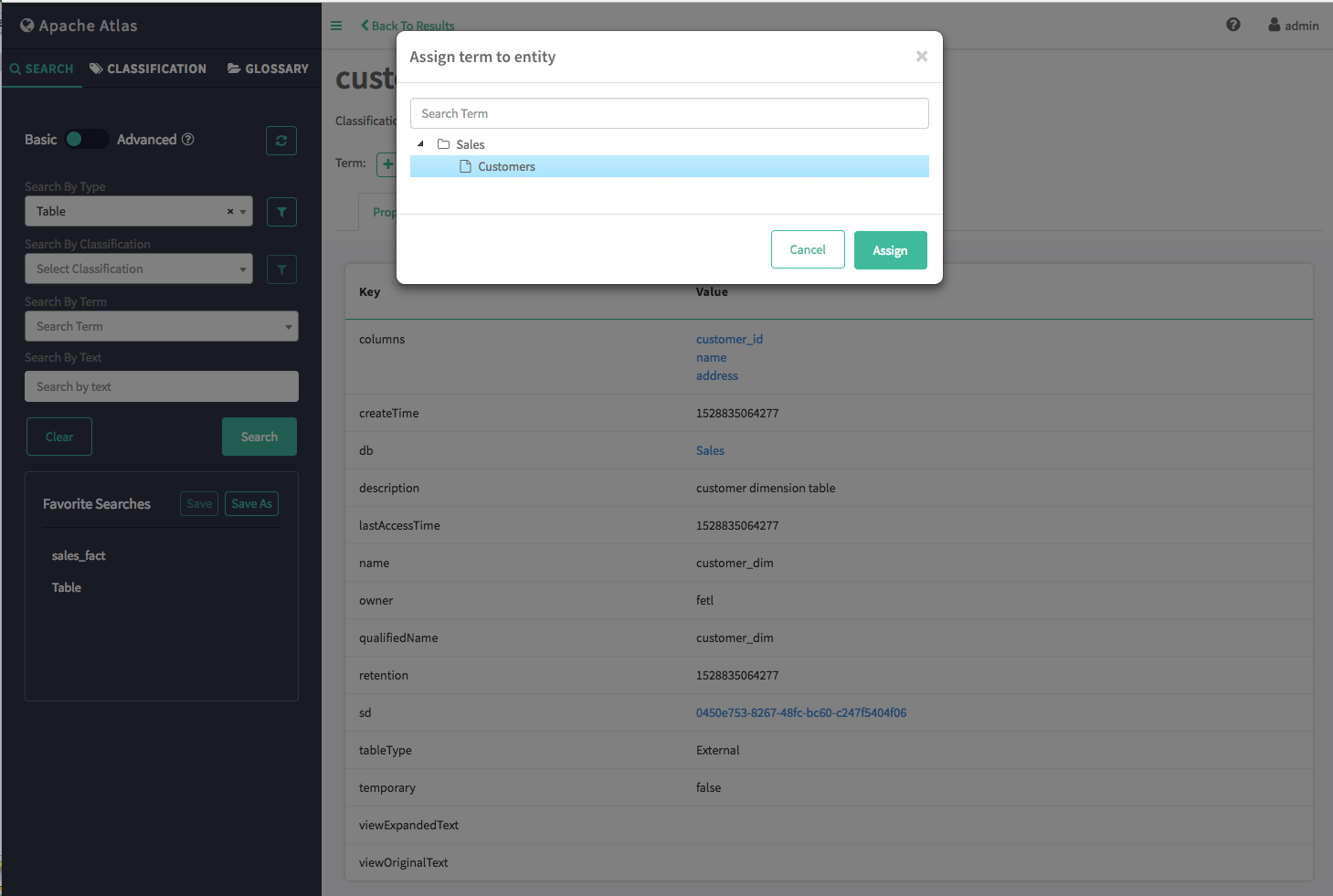Click the qualifiedName key cell
The width and height of the screenshot is (1333, 896).
point(398,638)
